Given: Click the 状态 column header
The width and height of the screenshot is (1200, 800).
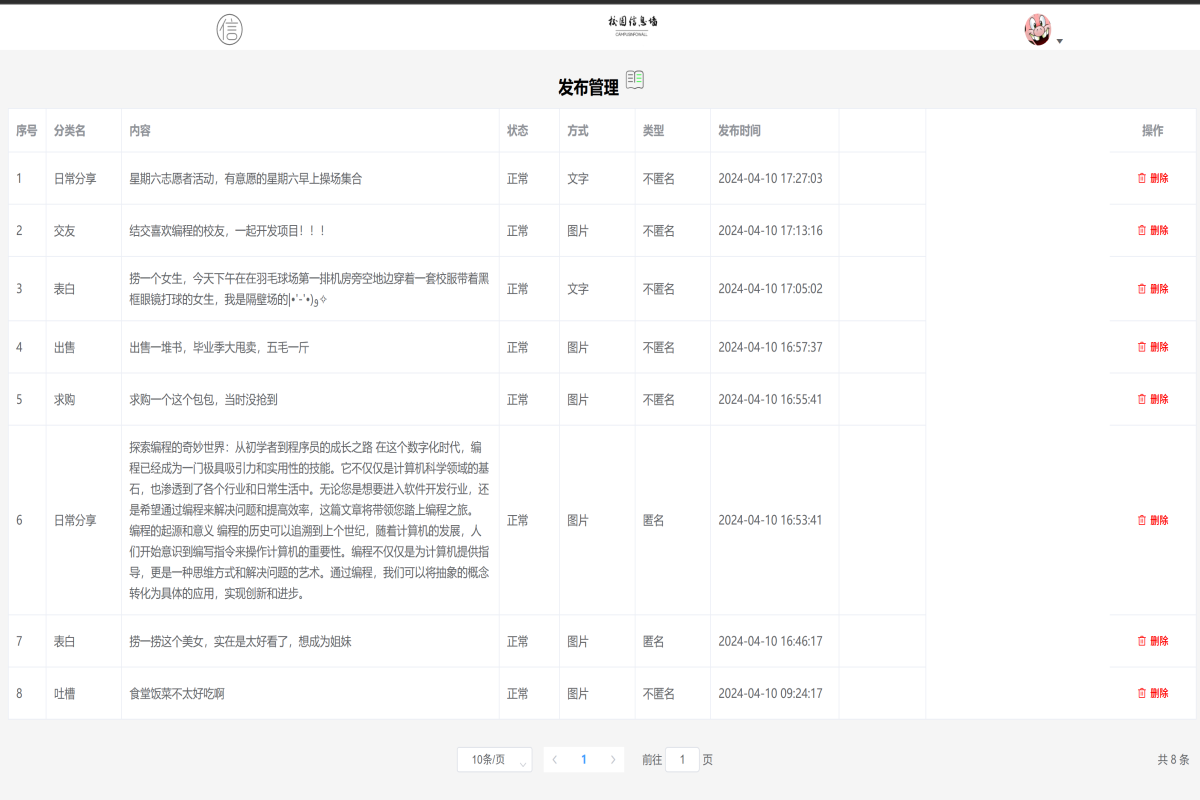Looking at the screenshot, I should coord(518,131).
